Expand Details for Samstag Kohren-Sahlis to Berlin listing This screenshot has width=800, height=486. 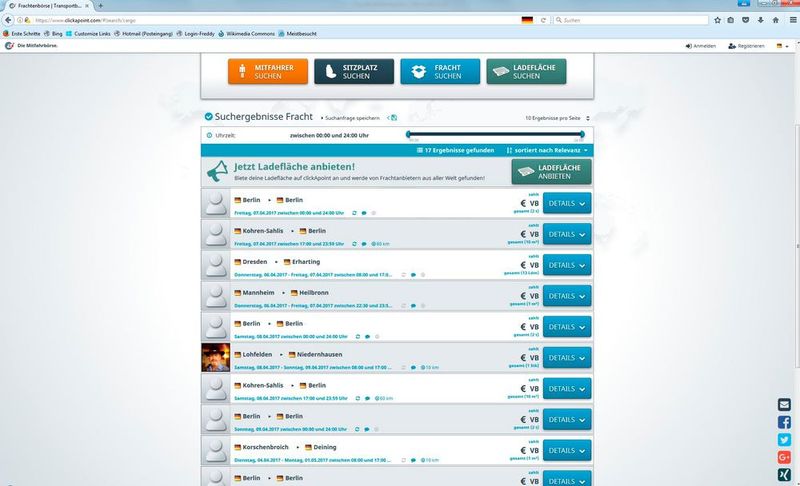click(567, 389)
